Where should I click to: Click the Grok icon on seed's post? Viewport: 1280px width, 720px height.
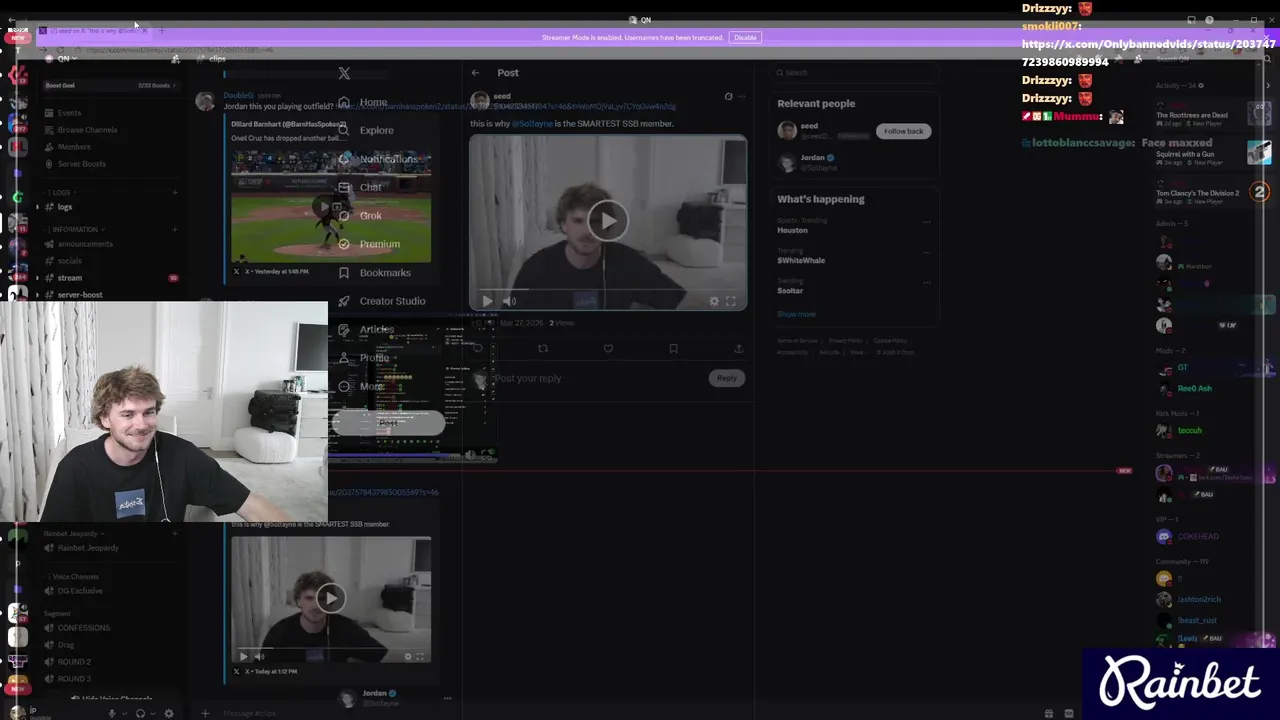[728, 97]
